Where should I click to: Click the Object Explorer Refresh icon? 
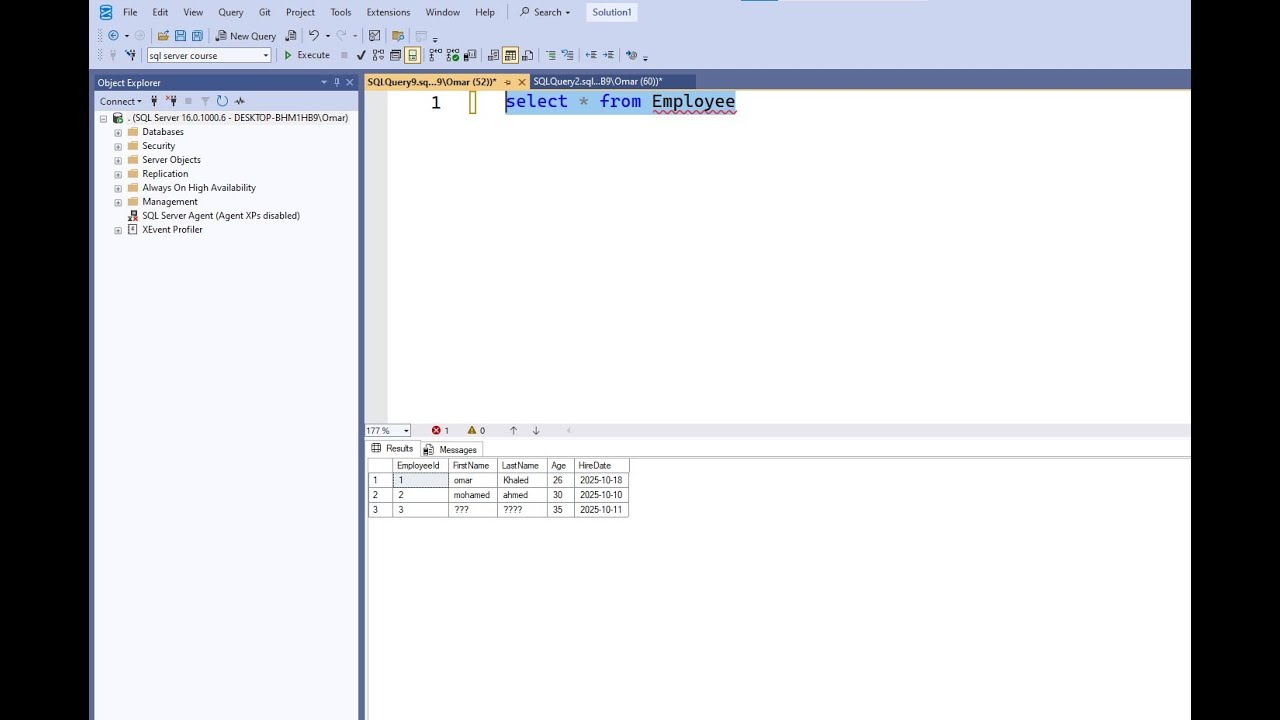(222, 101)
